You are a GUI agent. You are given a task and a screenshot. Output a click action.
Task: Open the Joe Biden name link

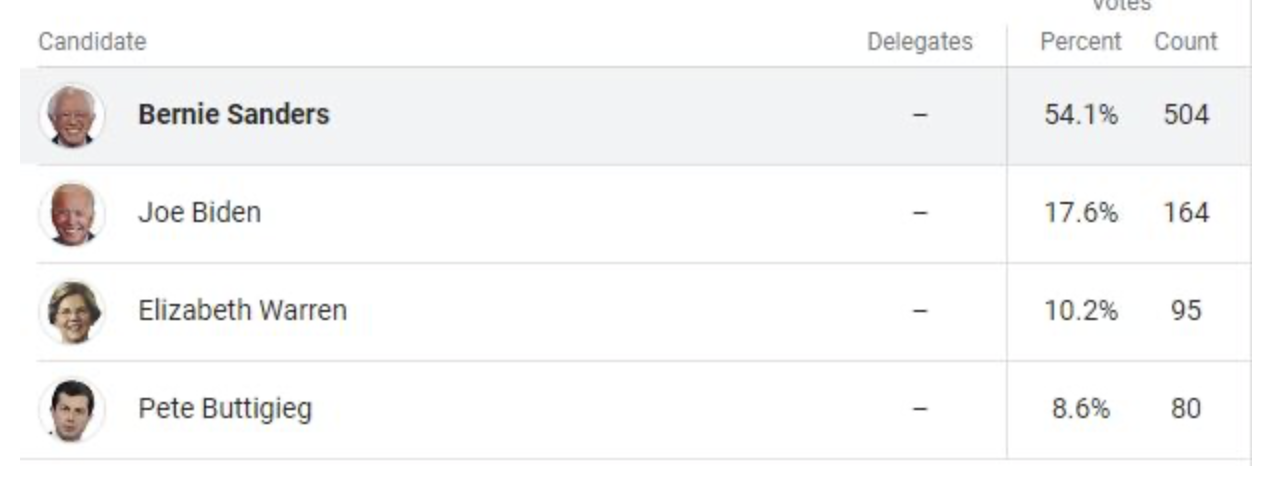tap(199, 212)
